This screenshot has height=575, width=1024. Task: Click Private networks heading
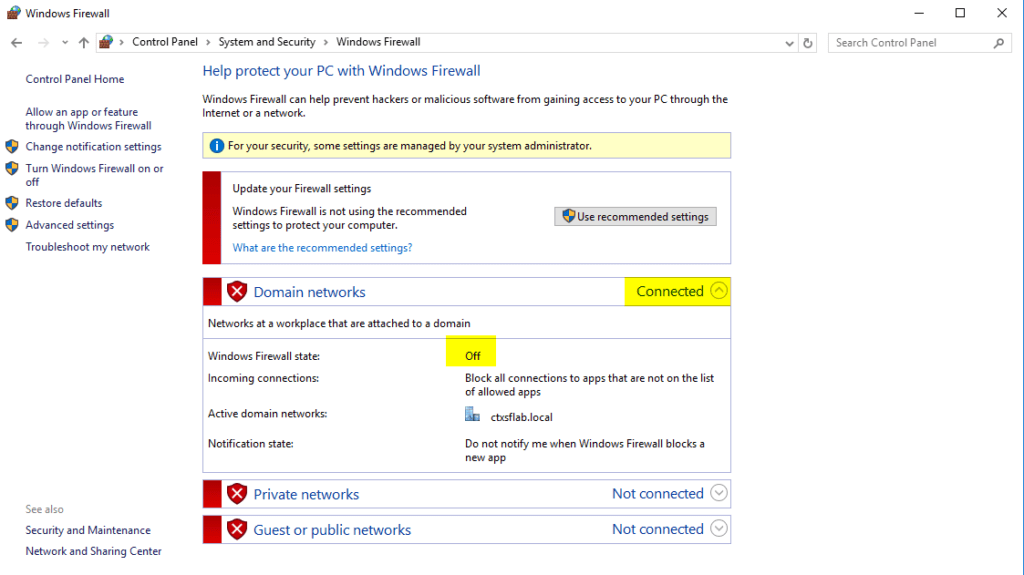pyautogui.click(x=306, y=494)
